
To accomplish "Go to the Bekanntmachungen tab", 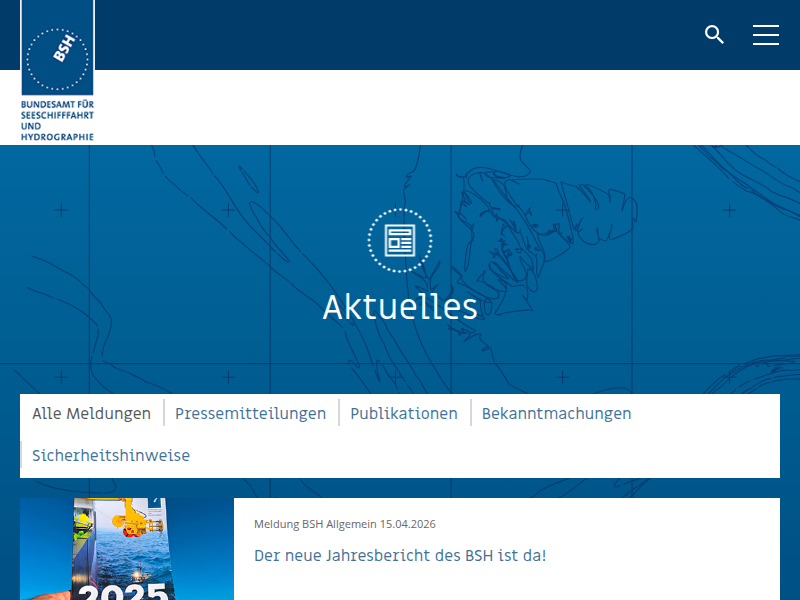I will click(556, 413).
